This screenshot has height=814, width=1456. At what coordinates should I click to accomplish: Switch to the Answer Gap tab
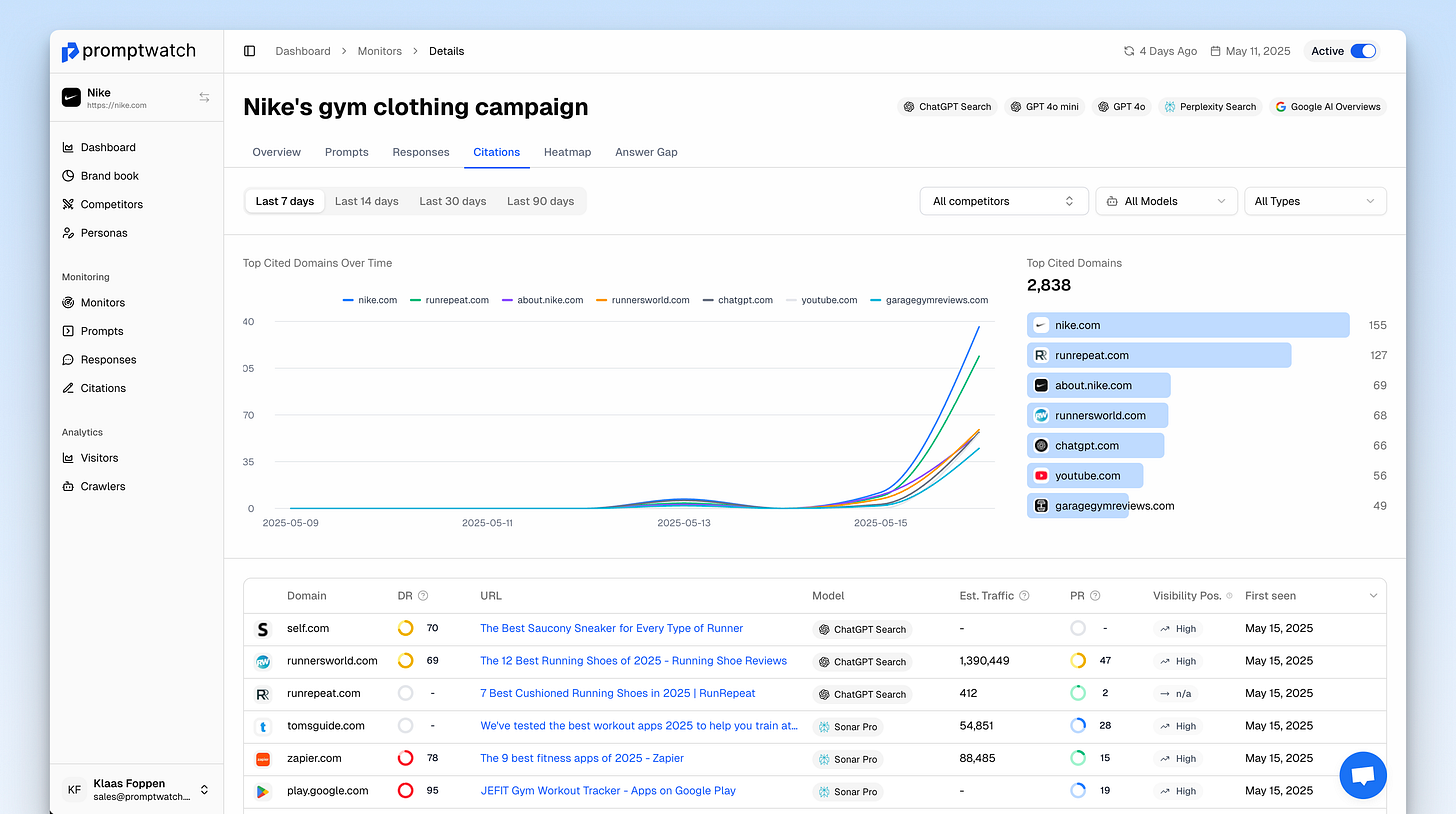pos(646,152)
